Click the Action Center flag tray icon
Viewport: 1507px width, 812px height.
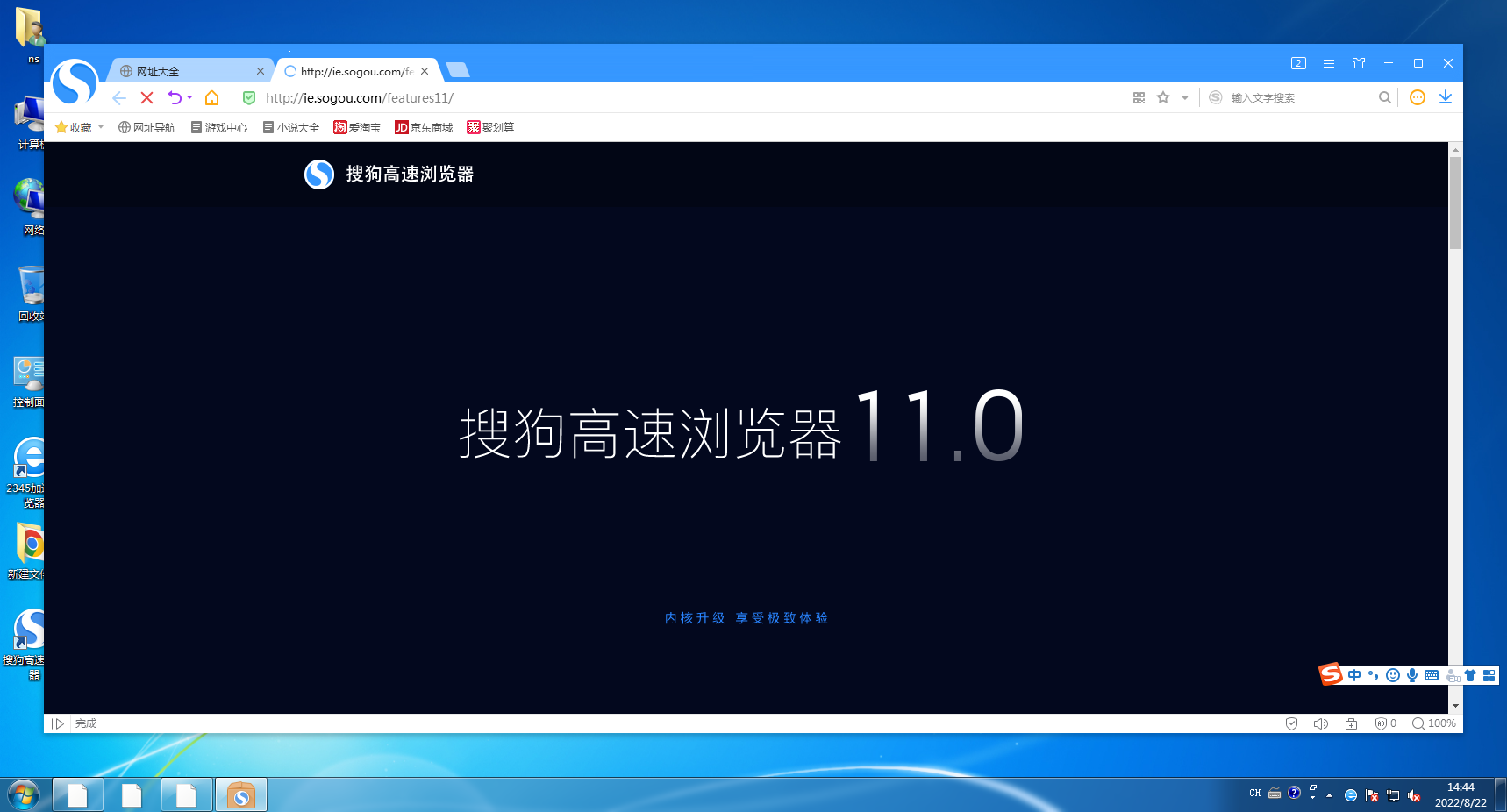tap(1372, 795)
